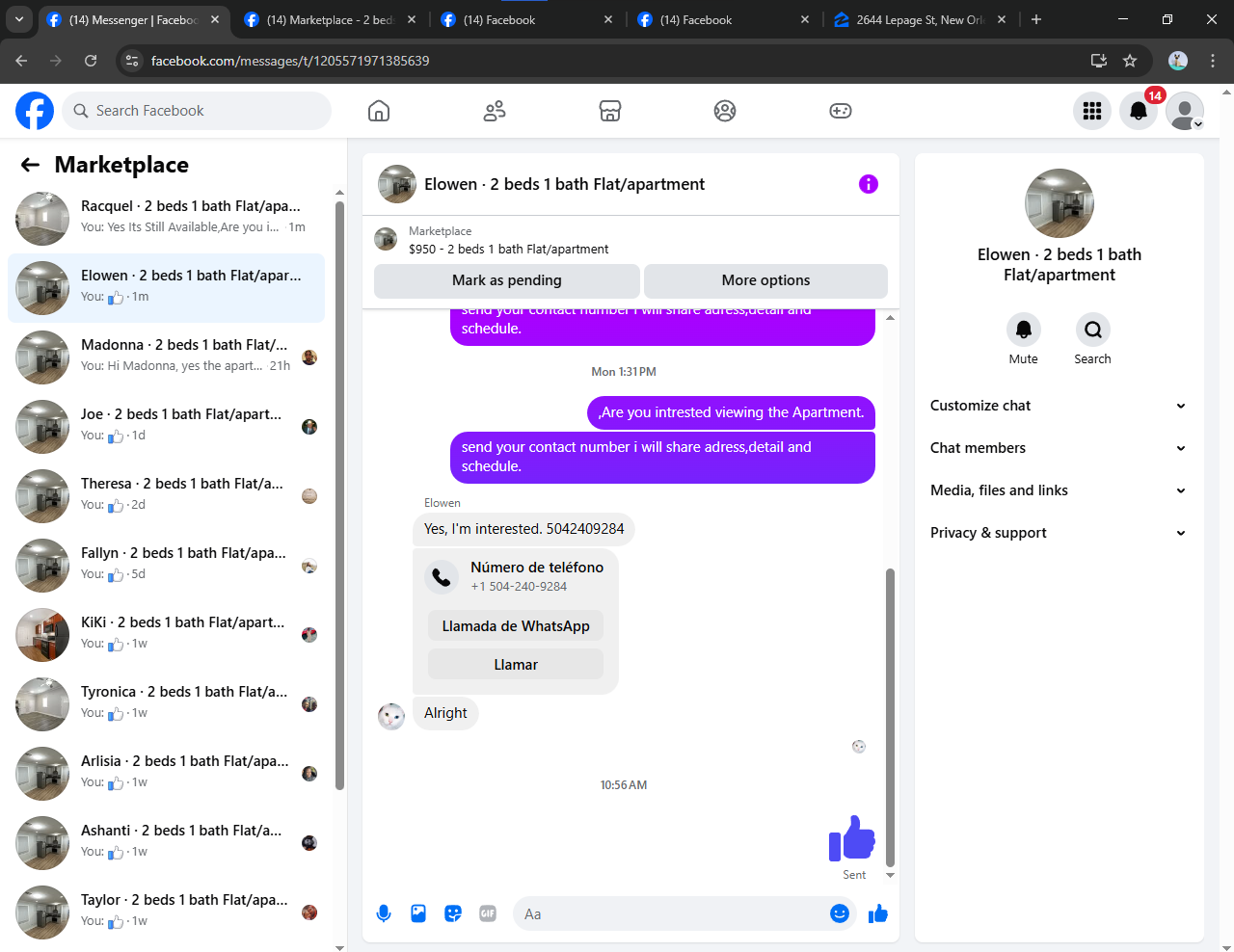Screen dimensions: 1234x952
Task: Open Arlisia conversation
Action: 166,774
